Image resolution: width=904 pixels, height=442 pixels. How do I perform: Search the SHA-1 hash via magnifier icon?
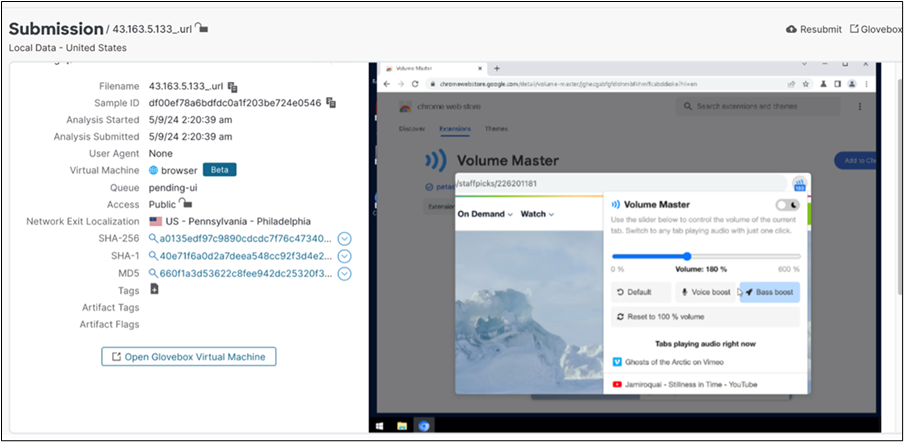[x=153, y=256]
